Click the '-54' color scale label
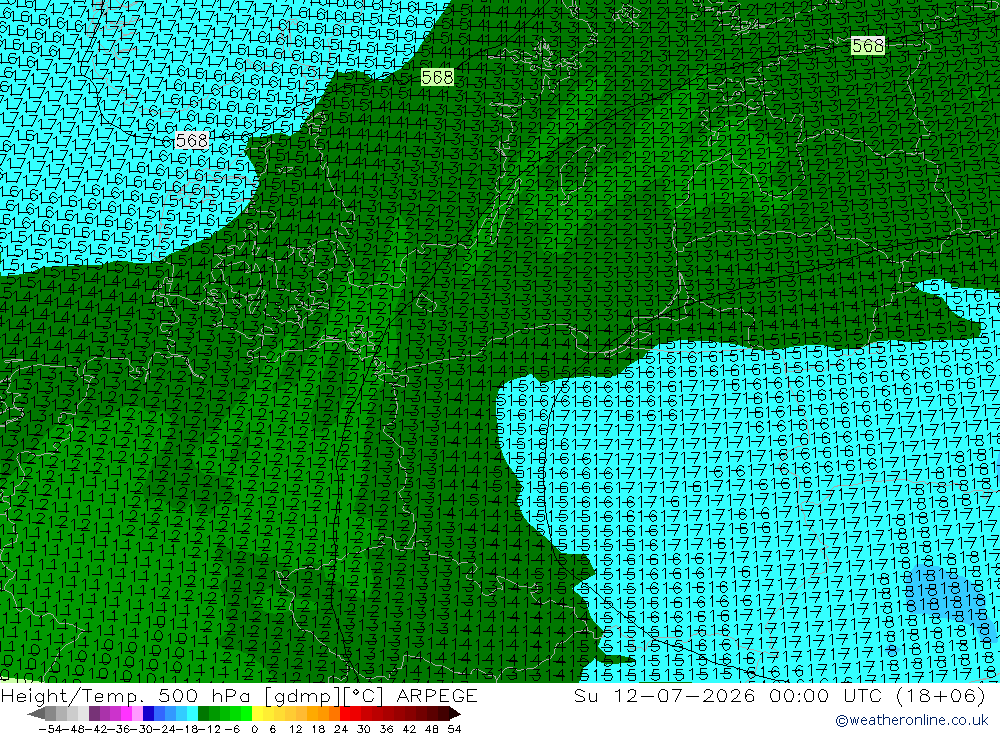The height and width of the screenshot is (733, 1000). 49,729
